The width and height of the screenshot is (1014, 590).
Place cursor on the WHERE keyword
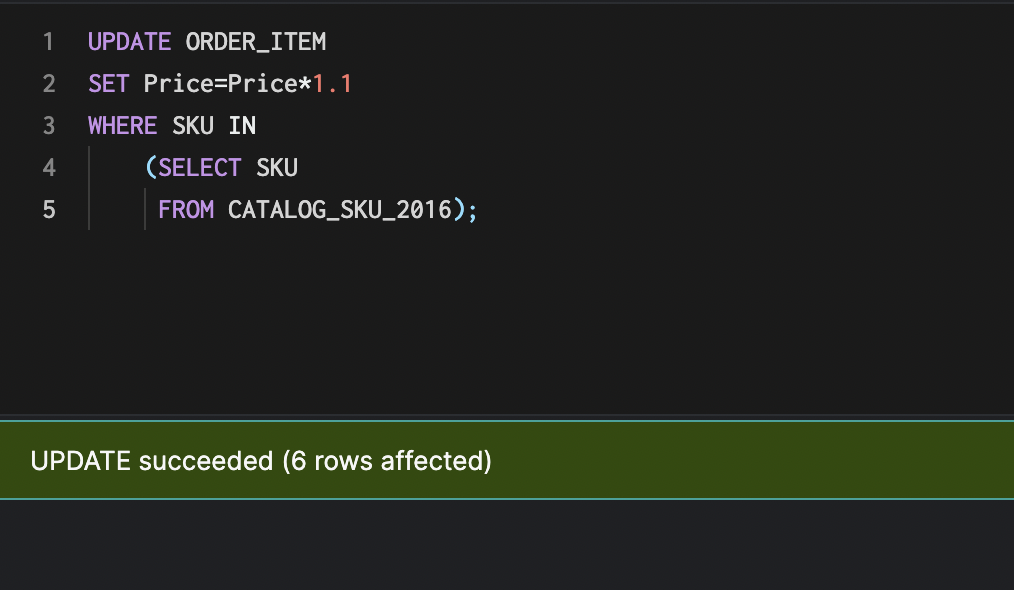point(122,126)
